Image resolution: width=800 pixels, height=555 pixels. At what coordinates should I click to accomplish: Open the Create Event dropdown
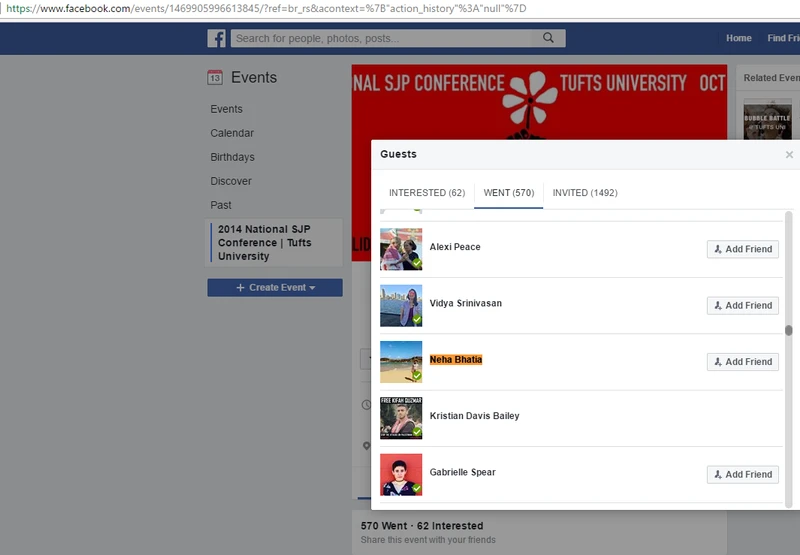click(275, 288)
